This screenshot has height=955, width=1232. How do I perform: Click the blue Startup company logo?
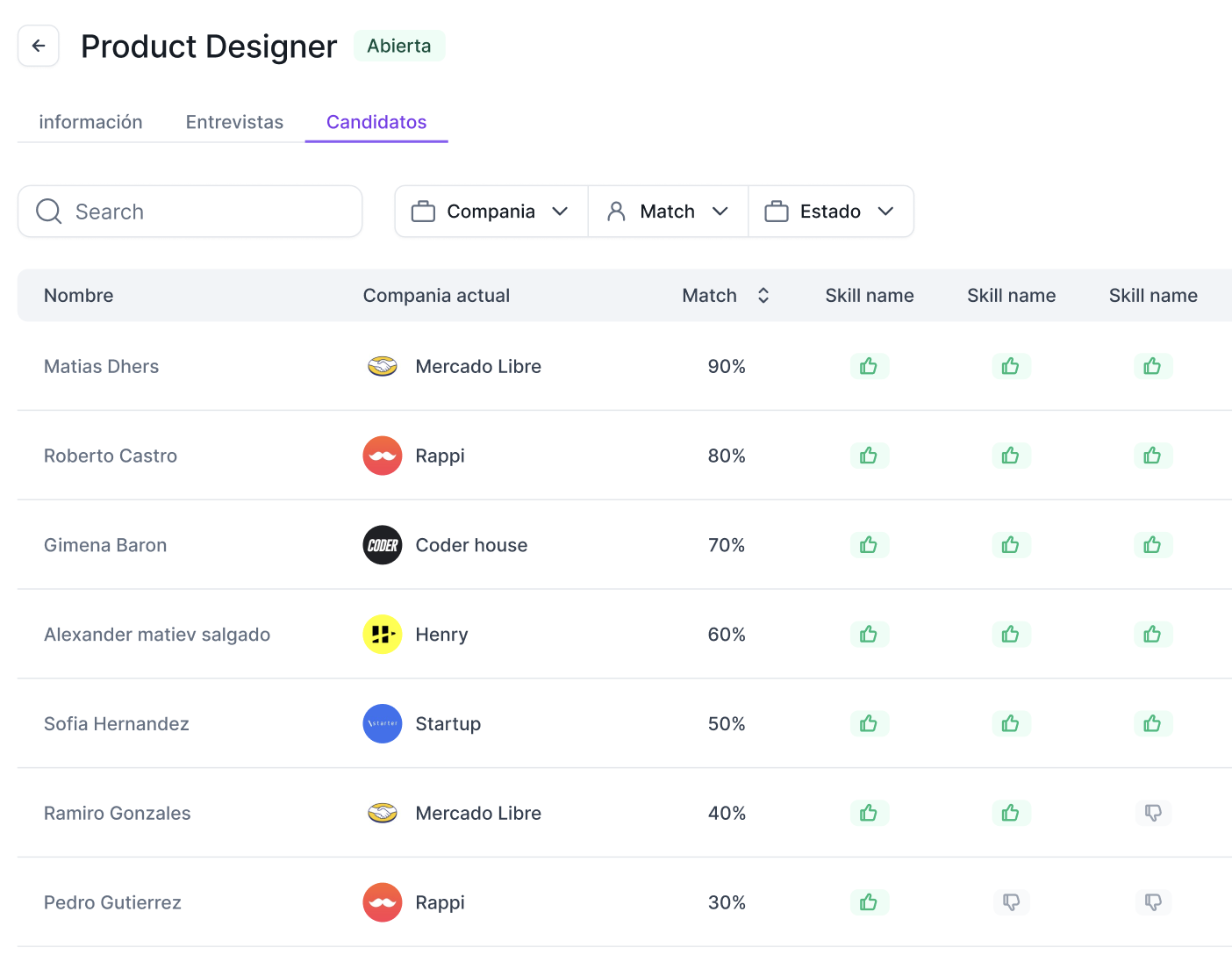382,724
